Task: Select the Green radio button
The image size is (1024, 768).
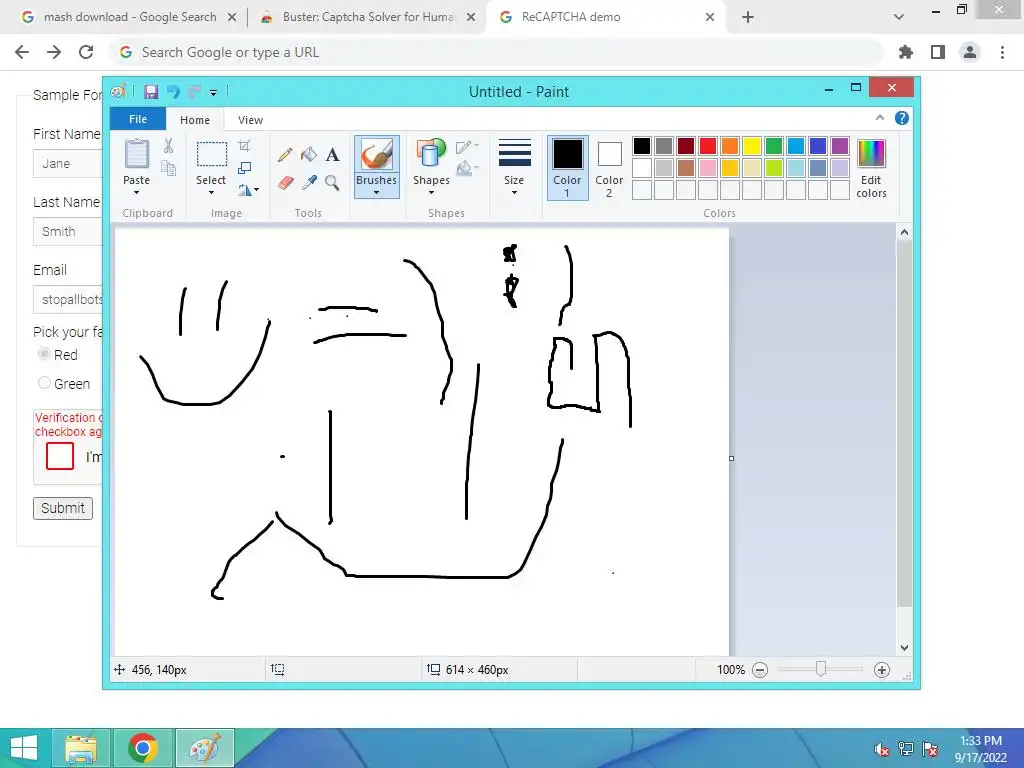Action: tap(44, 383)
